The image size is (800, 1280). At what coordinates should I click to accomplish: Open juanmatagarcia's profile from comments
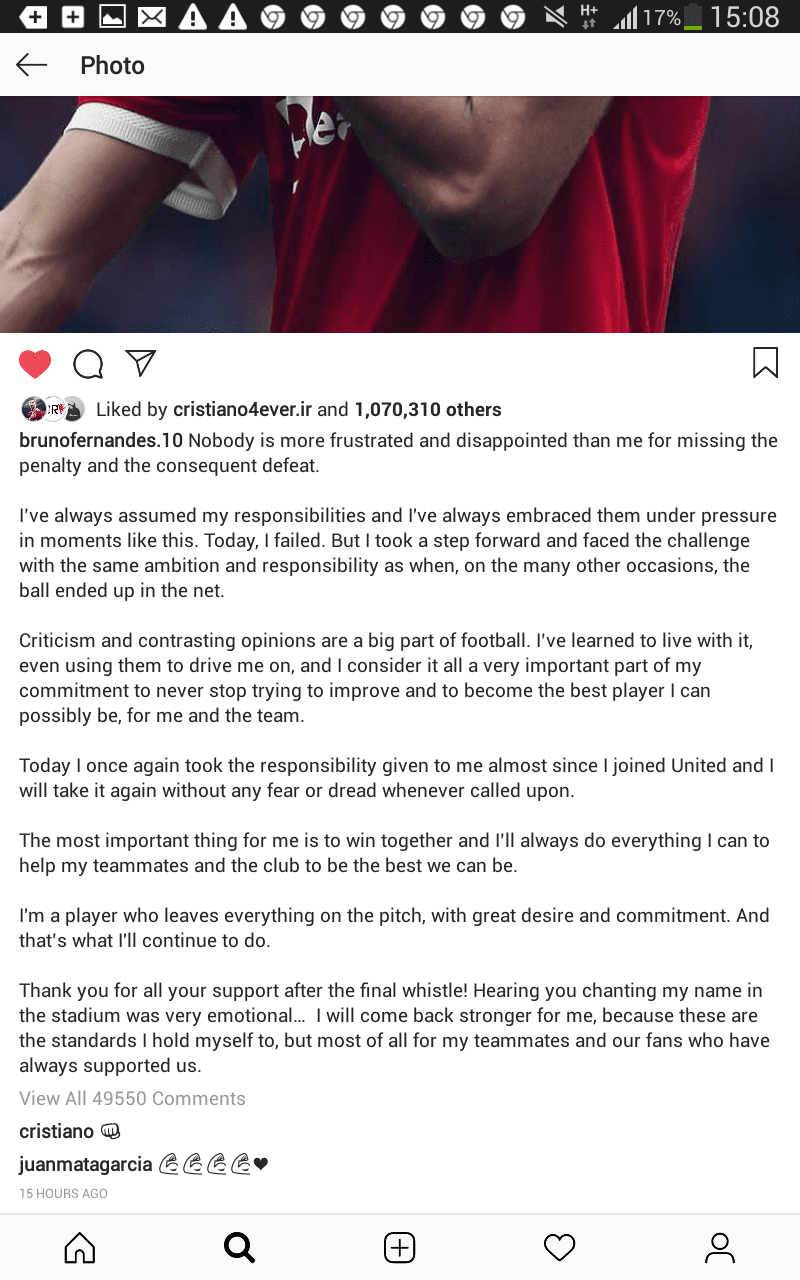coord(86,1164)
